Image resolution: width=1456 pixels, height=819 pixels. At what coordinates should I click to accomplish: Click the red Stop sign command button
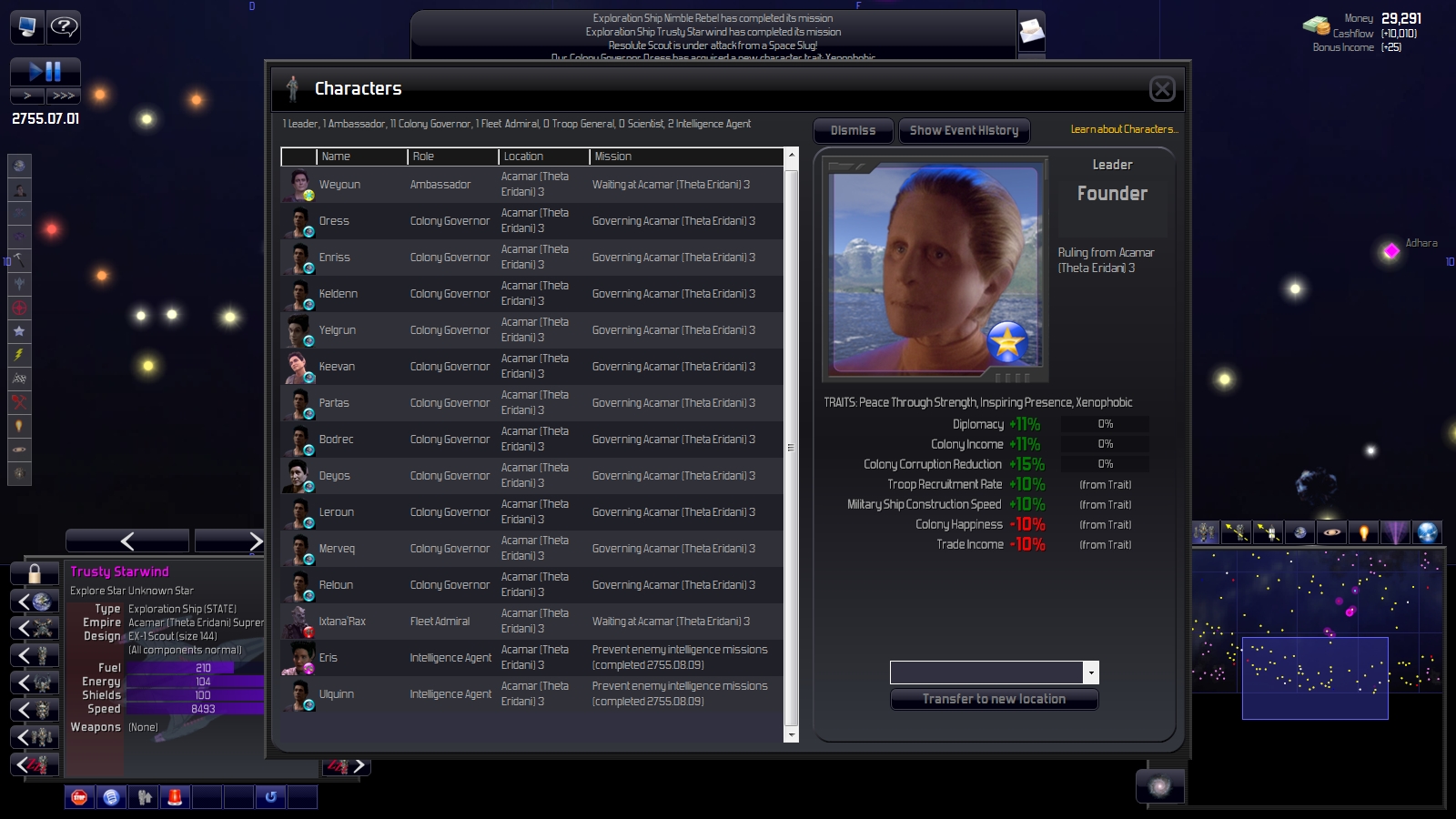[x=80, y=797]
